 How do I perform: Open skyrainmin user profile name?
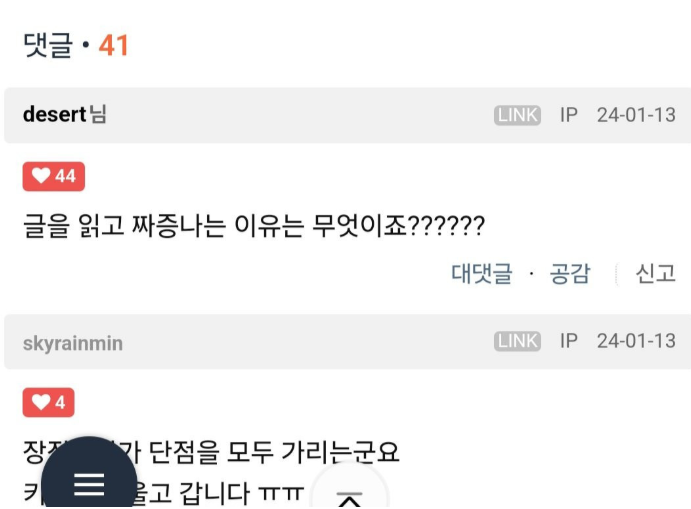click(73, 343)
